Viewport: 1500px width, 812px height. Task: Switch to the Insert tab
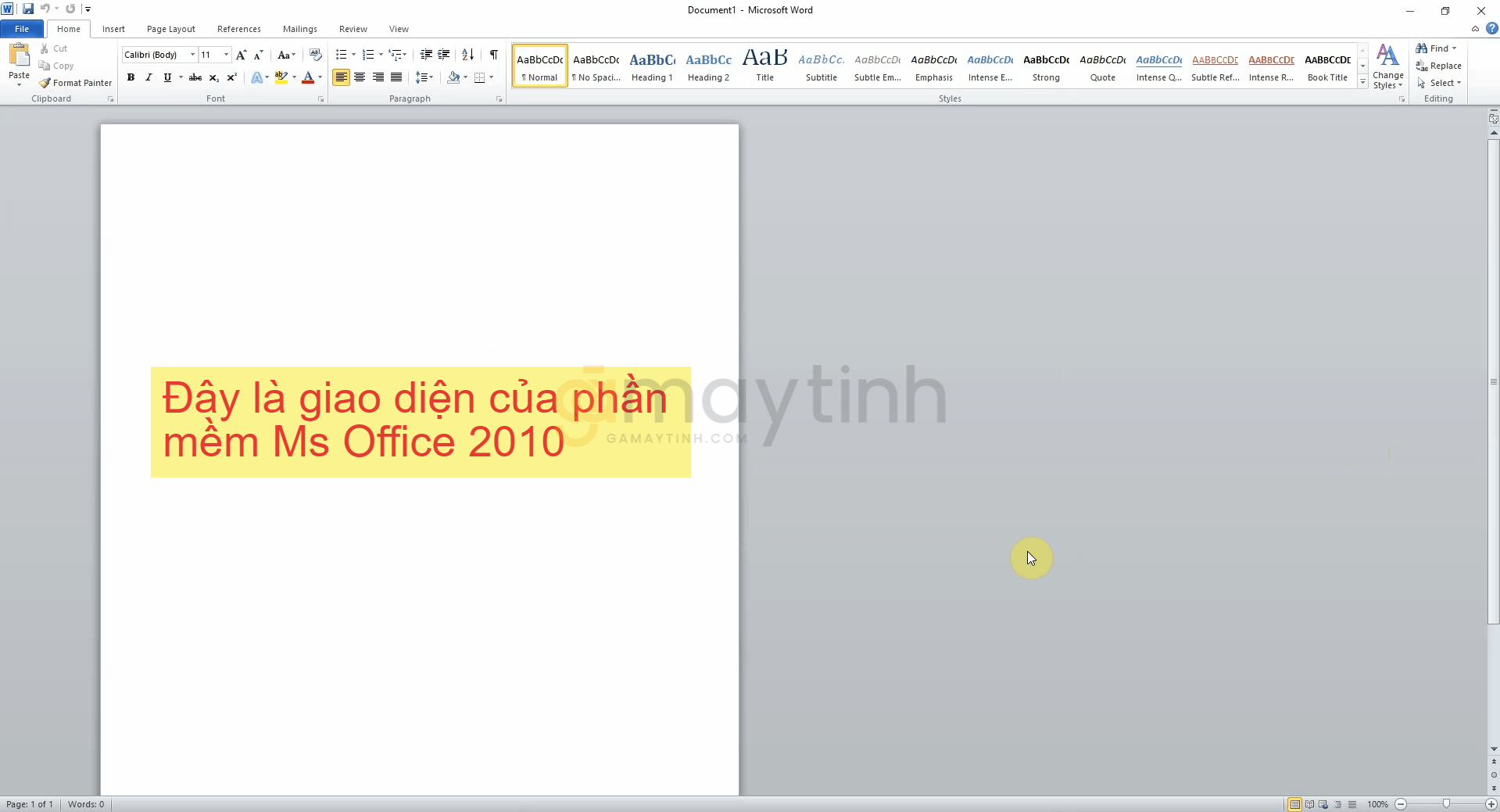tap(113, 29)
